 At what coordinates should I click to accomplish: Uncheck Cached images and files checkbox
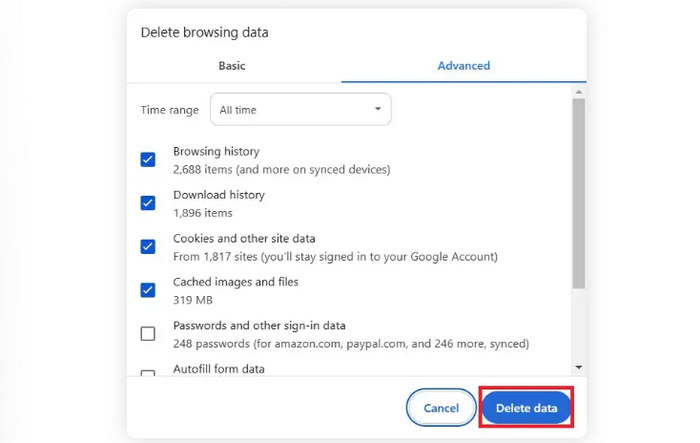[x=148, y=290]
